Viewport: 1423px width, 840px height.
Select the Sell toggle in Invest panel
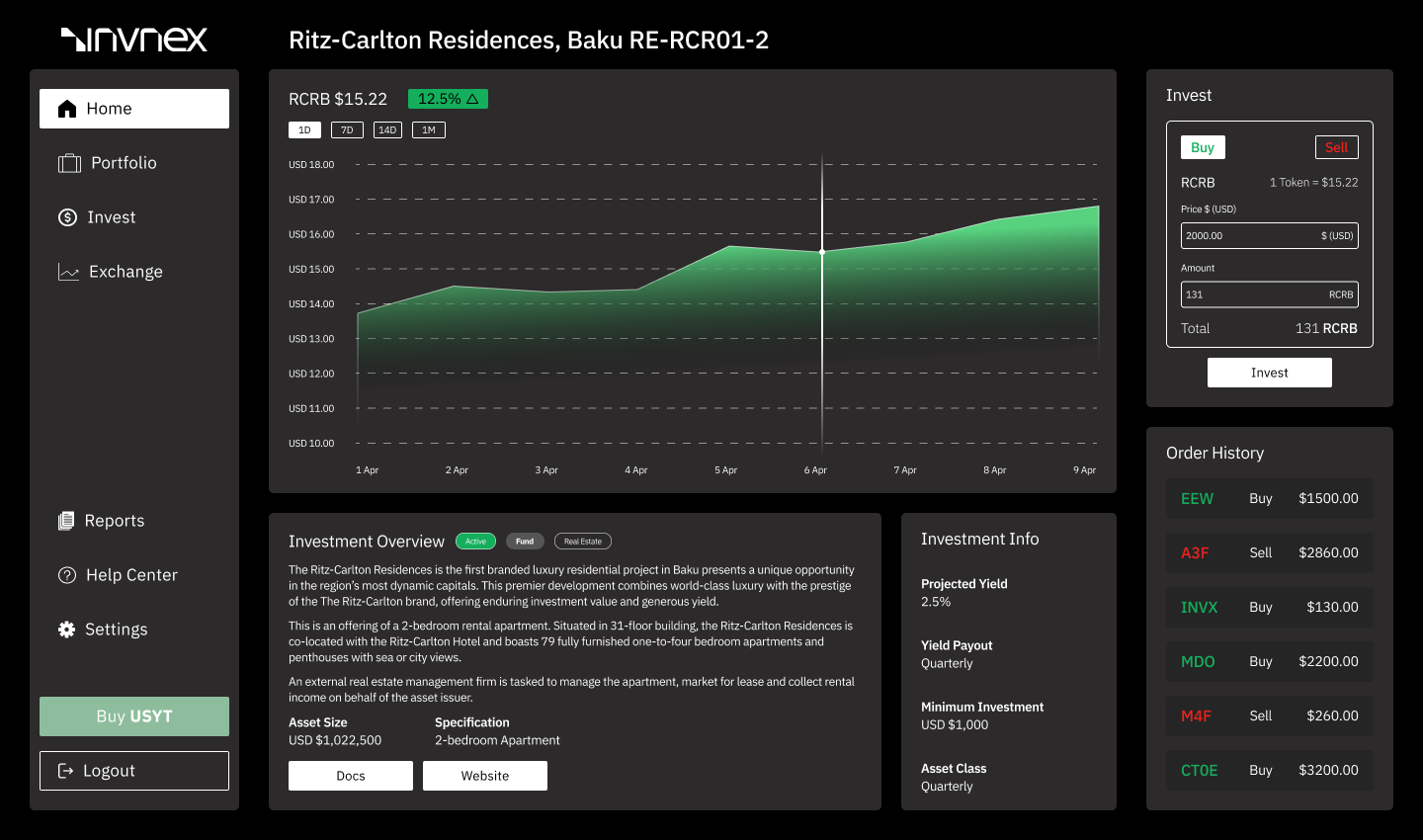(1336, 147)
